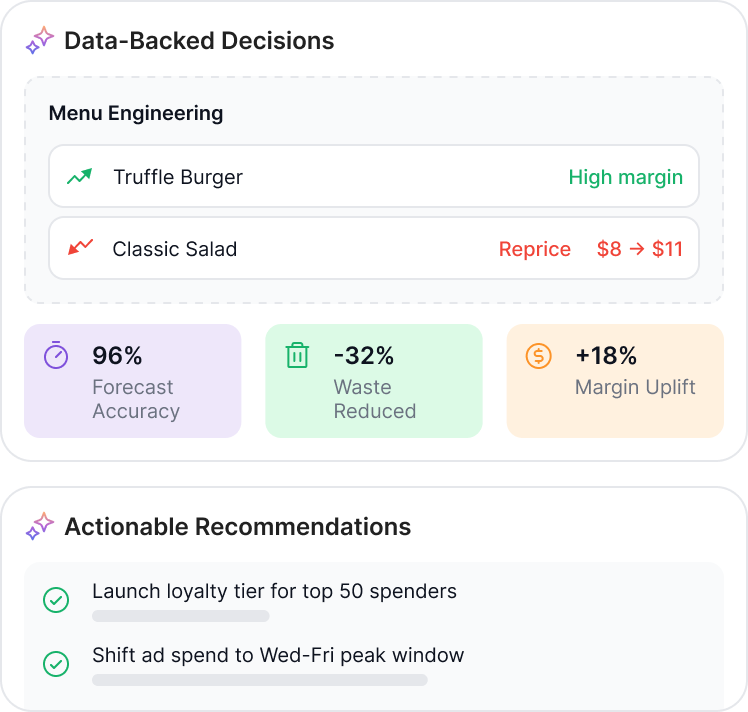
Task: Open the 96% Forecast Accuracy card
Action: [x=132, y=381]
